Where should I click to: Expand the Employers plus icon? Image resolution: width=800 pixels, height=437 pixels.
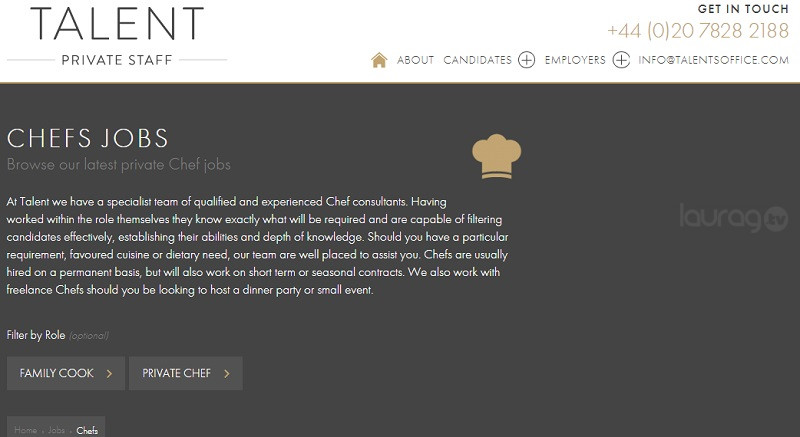click(x=621, y=60)
